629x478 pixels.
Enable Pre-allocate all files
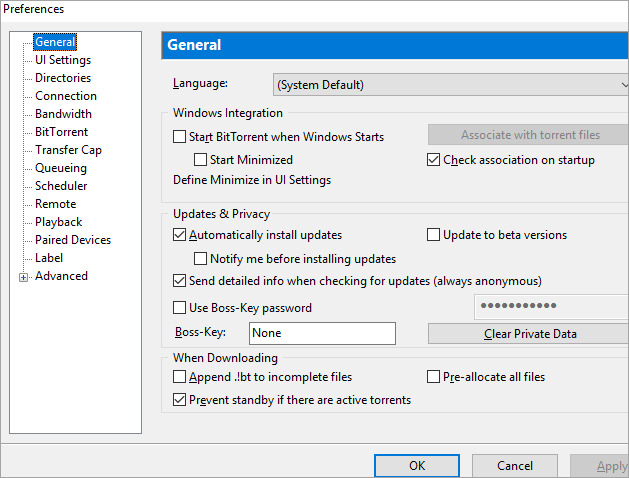pyautogui.click(x=434, y=378)
